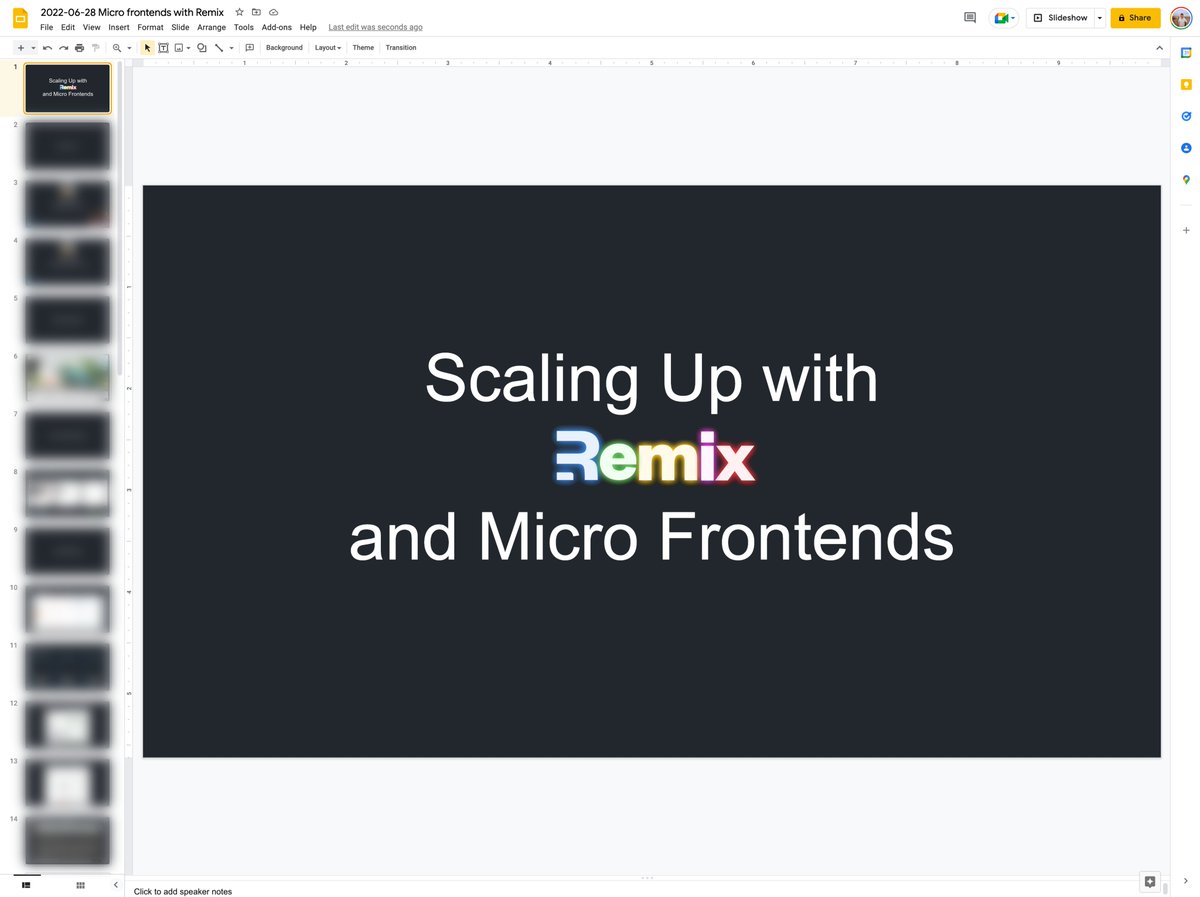Viewport: 1200px width, 897px height.
Task: Select slide 6 thumbnail
Action: click(68, 378)
